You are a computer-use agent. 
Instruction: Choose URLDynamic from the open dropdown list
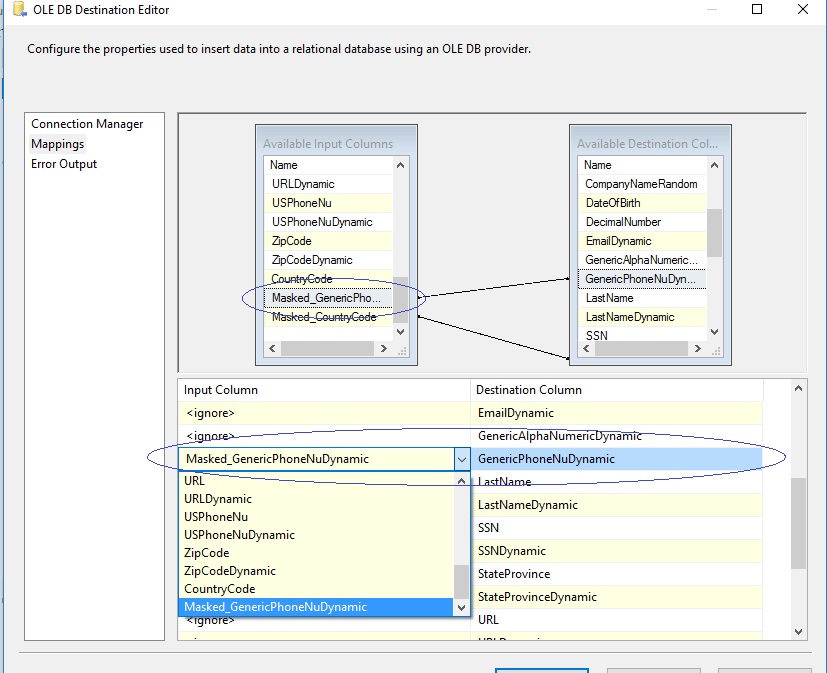click(x=316, y=499)
